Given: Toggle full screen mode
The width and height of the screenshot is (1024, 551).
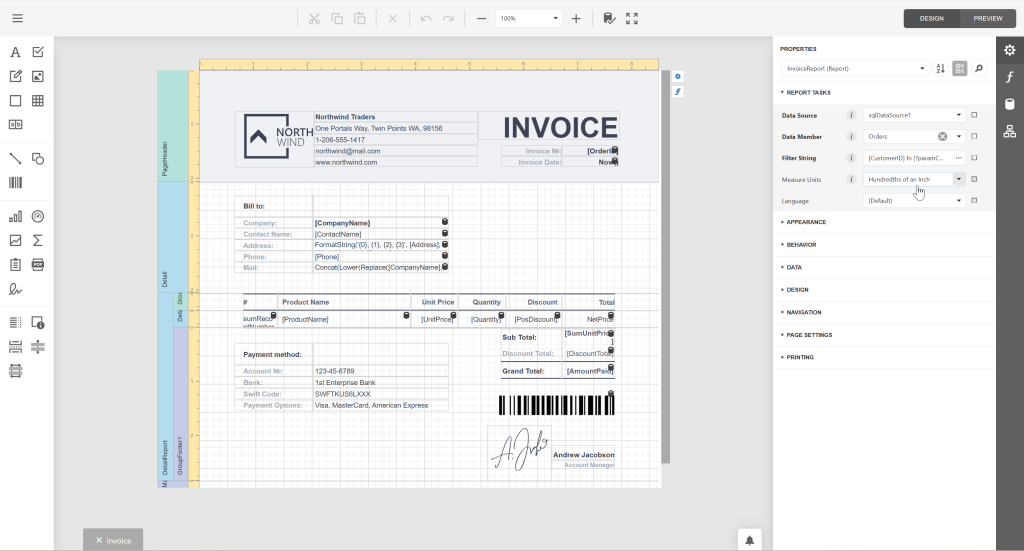Looking at the screenshot, I should pos(632,18).
